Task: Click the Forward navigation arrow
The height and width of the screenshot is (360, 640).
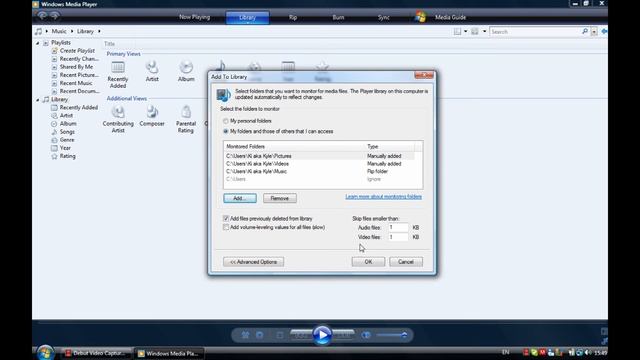Action: [x=55, y=16]
